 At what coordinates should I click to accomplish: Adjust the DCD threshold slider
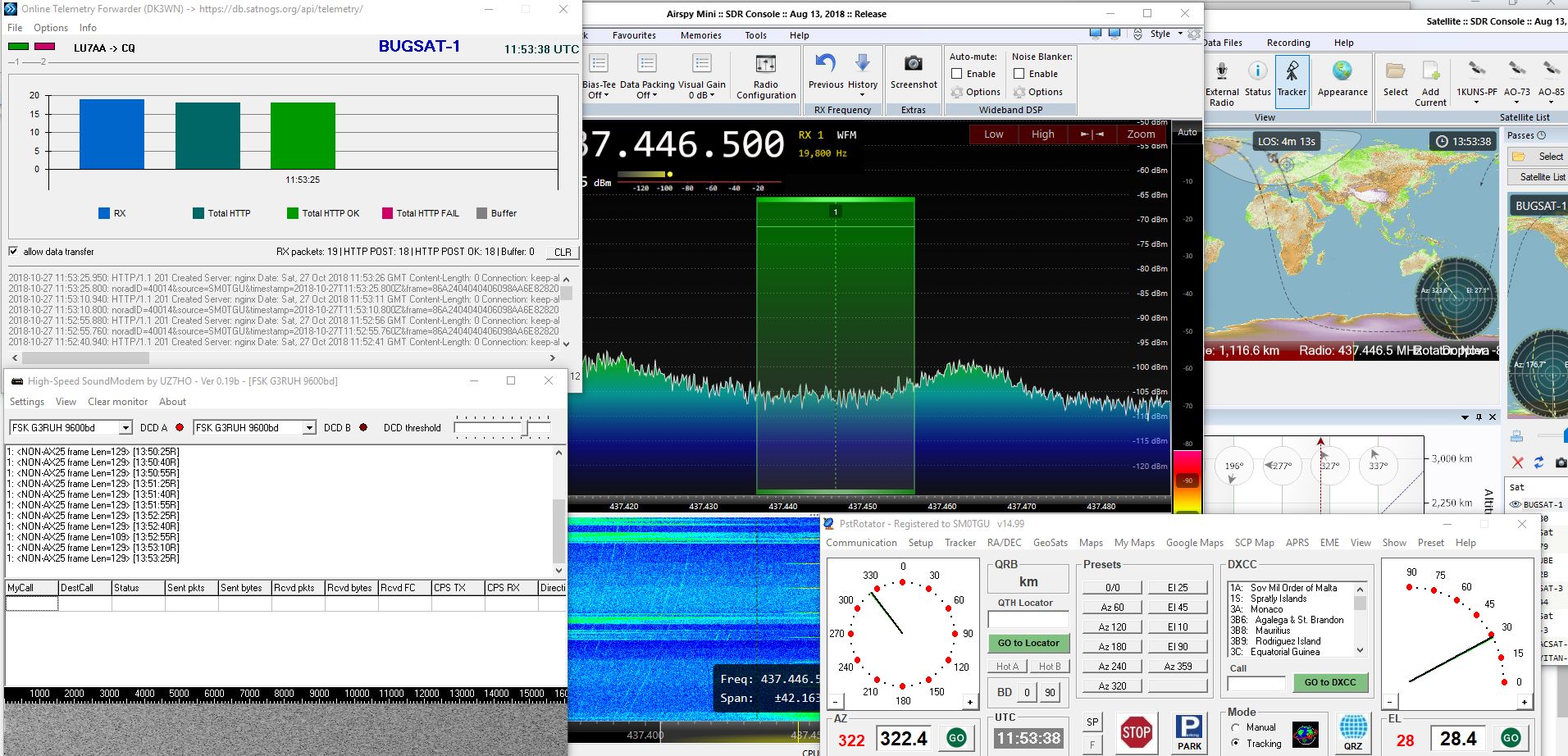pyautogui.click(x=526, y=428)
